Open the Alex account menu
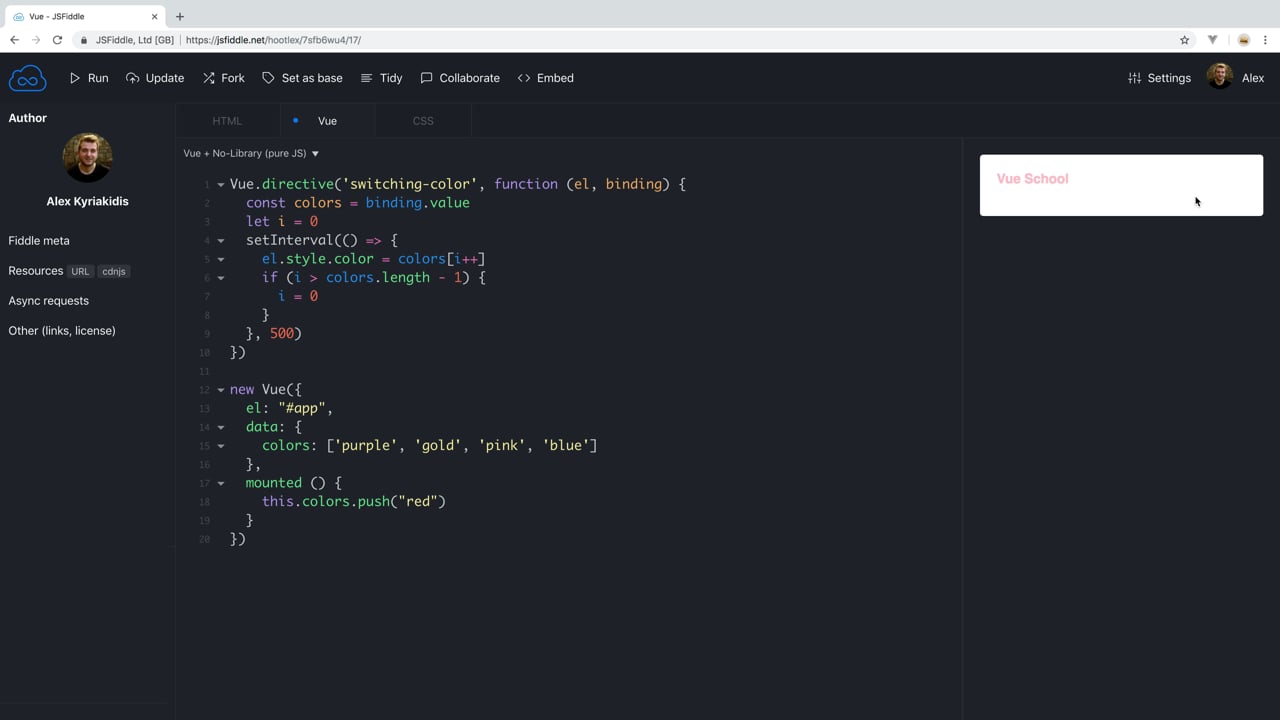 (1253, 78)
